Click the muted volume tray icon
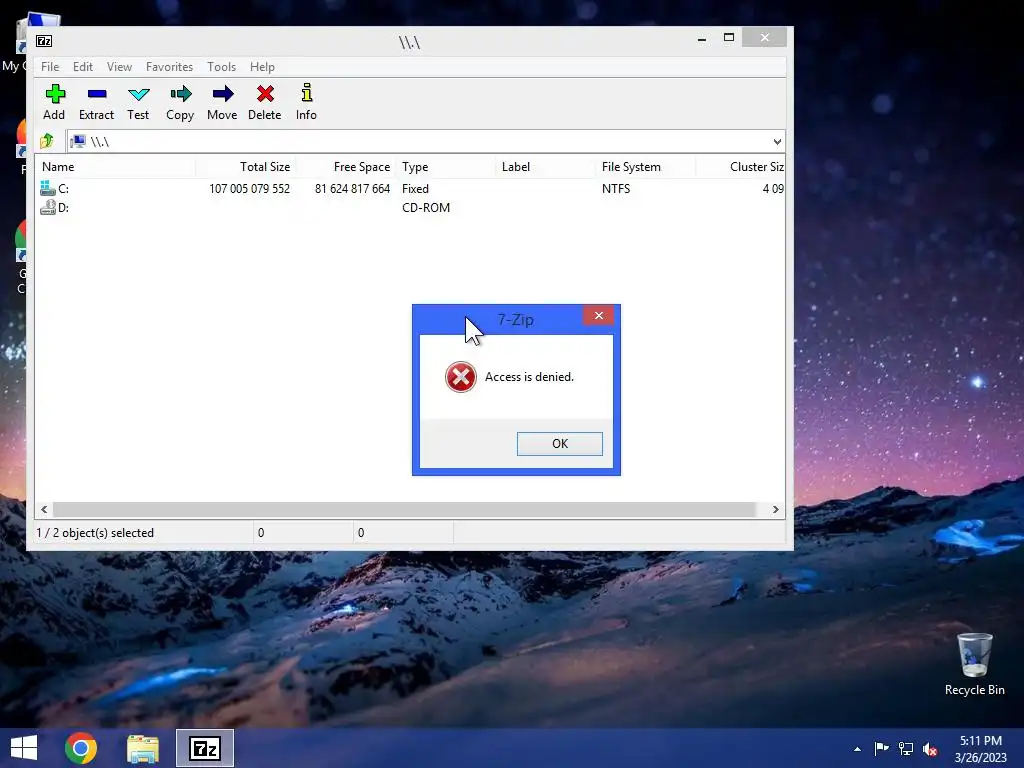The height and width of the screenshot is (768, 1024). [931, 749]
